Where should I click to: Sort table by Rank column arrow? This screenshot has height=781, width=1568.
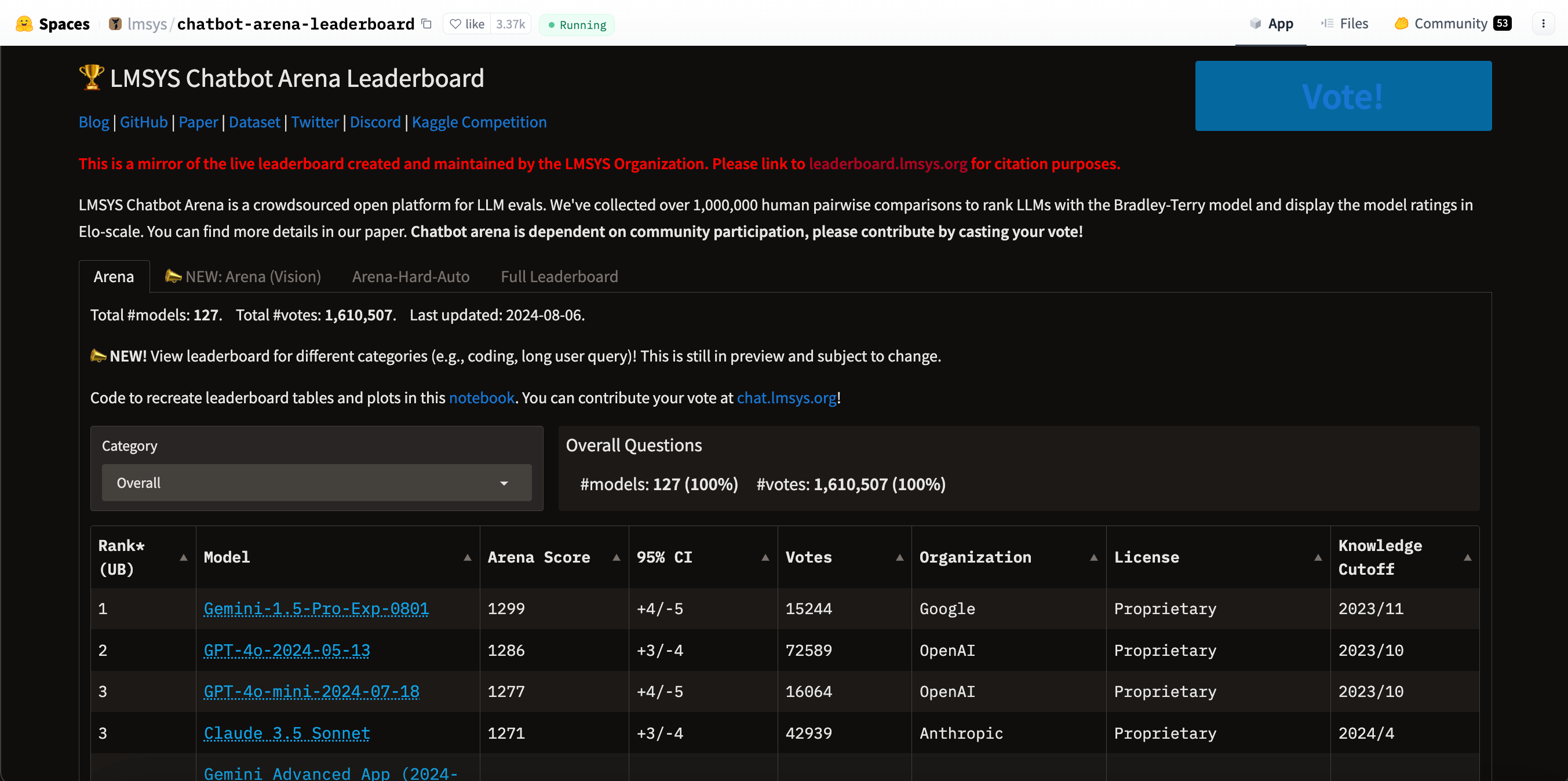[183, 557]
